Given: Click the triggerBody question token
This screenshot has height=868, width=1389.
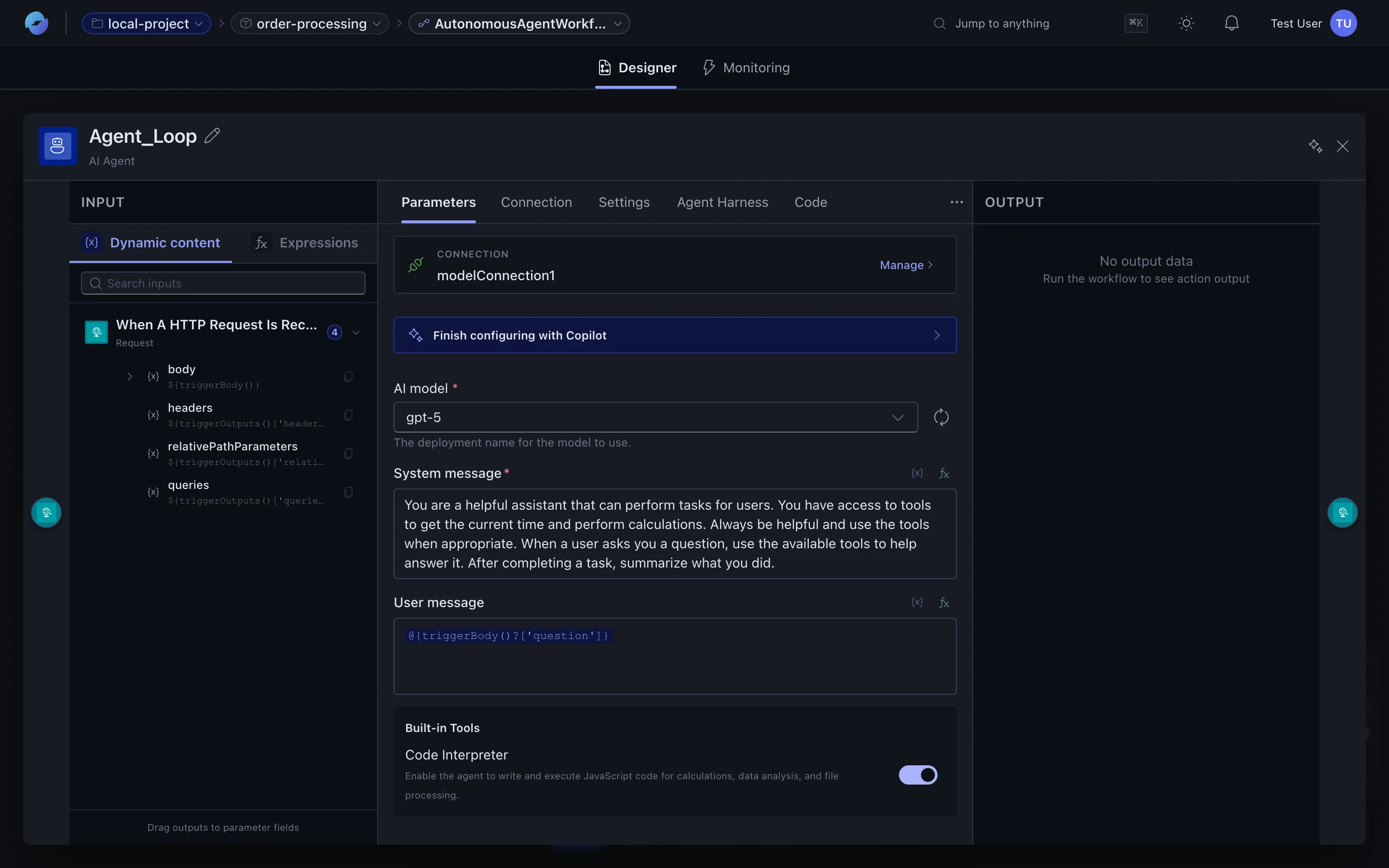Looking at the screenshot, I should [x=508, y=636].
